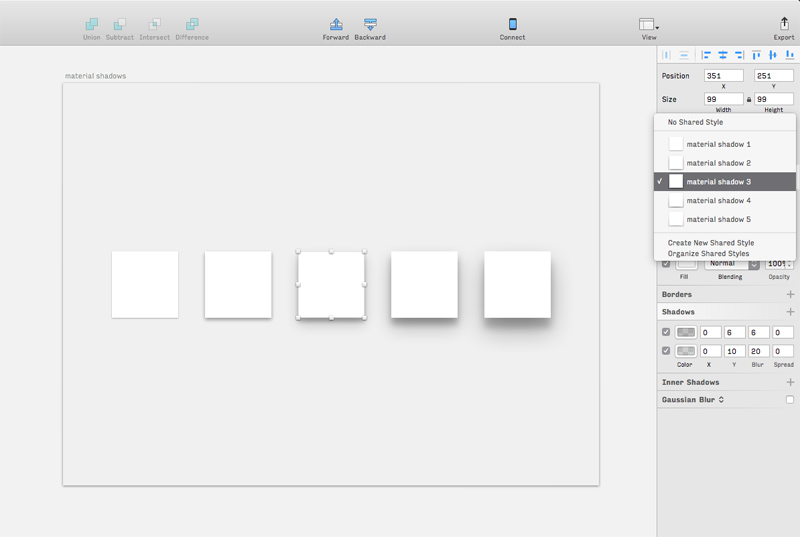Click the Position Y input field
The height and width of the screenshot is (537, 800).
click(x=774, y=75)
